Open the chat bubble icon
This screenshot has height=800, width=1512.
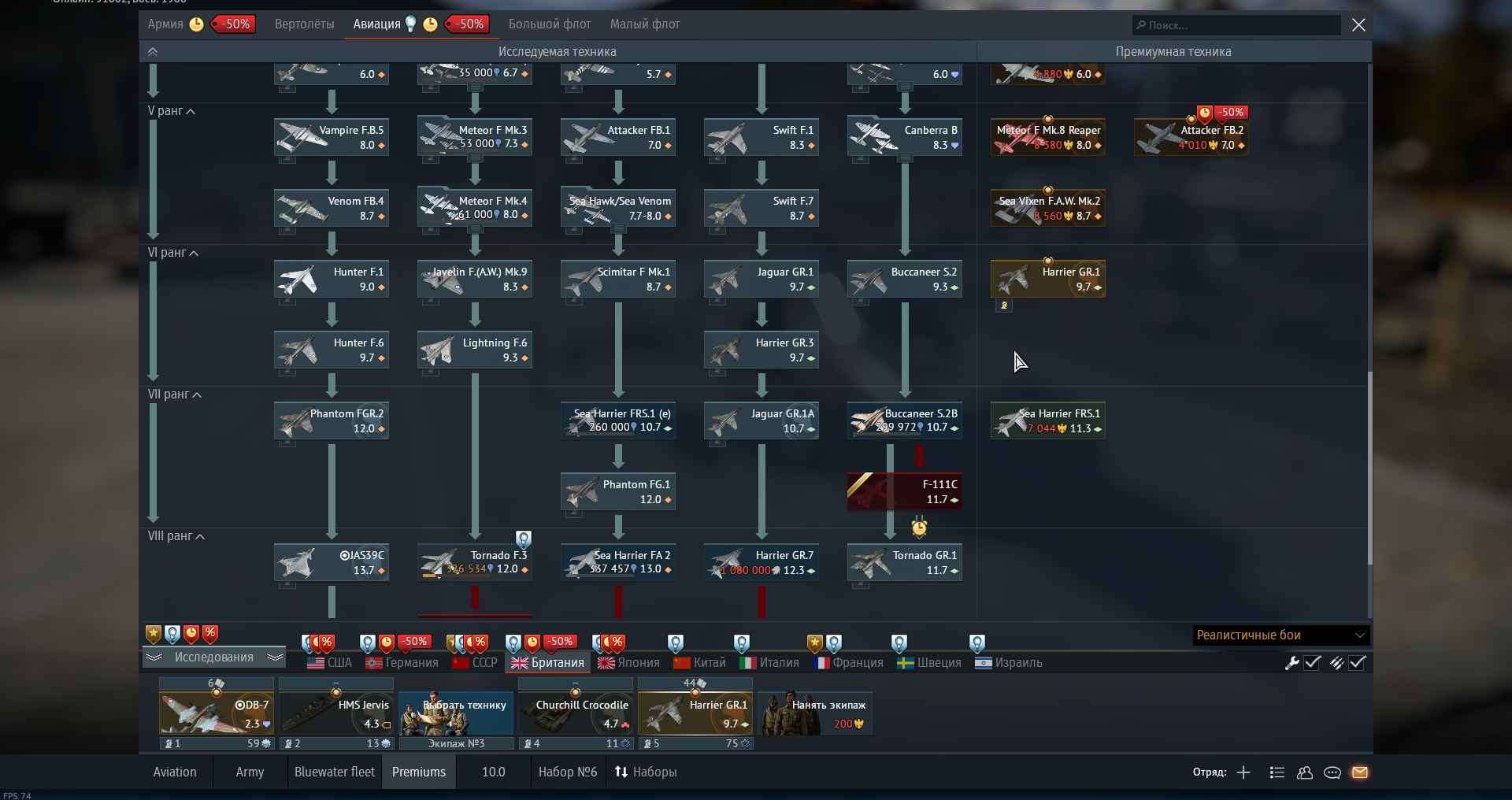tap(1332, 772)
